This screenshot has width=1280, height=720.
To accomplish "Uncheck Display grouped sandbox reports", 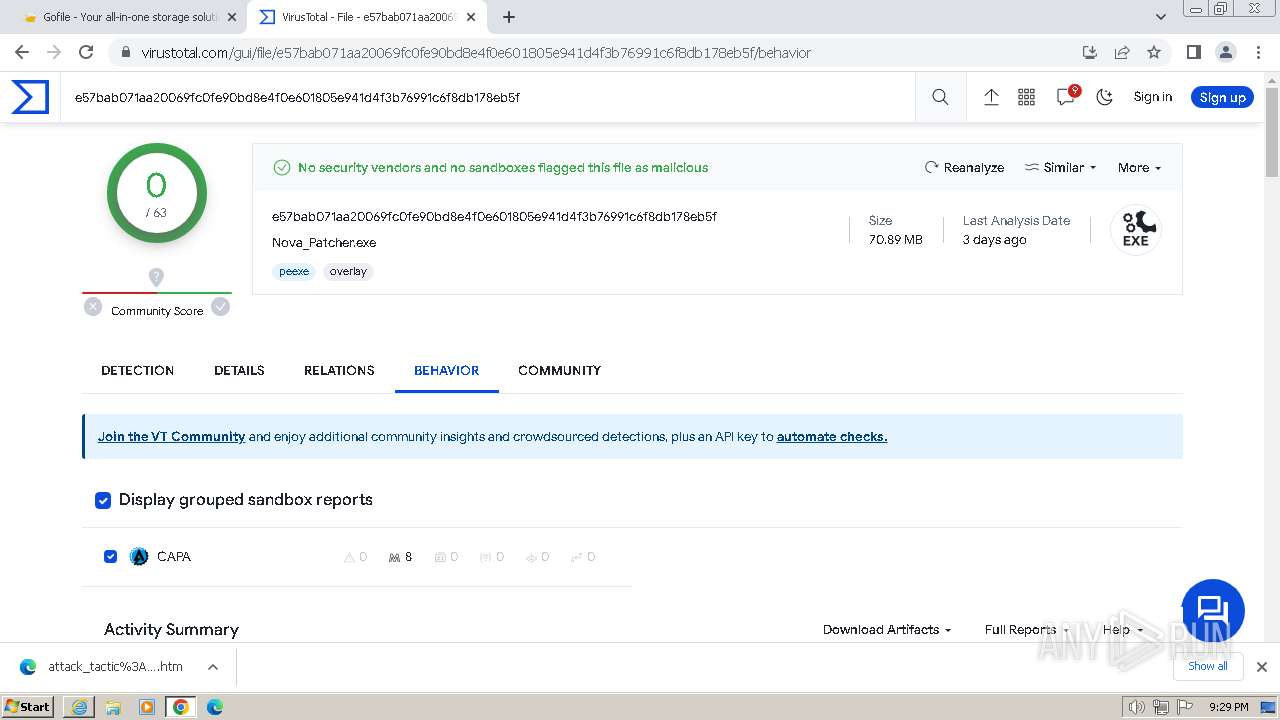I will 103,500.
